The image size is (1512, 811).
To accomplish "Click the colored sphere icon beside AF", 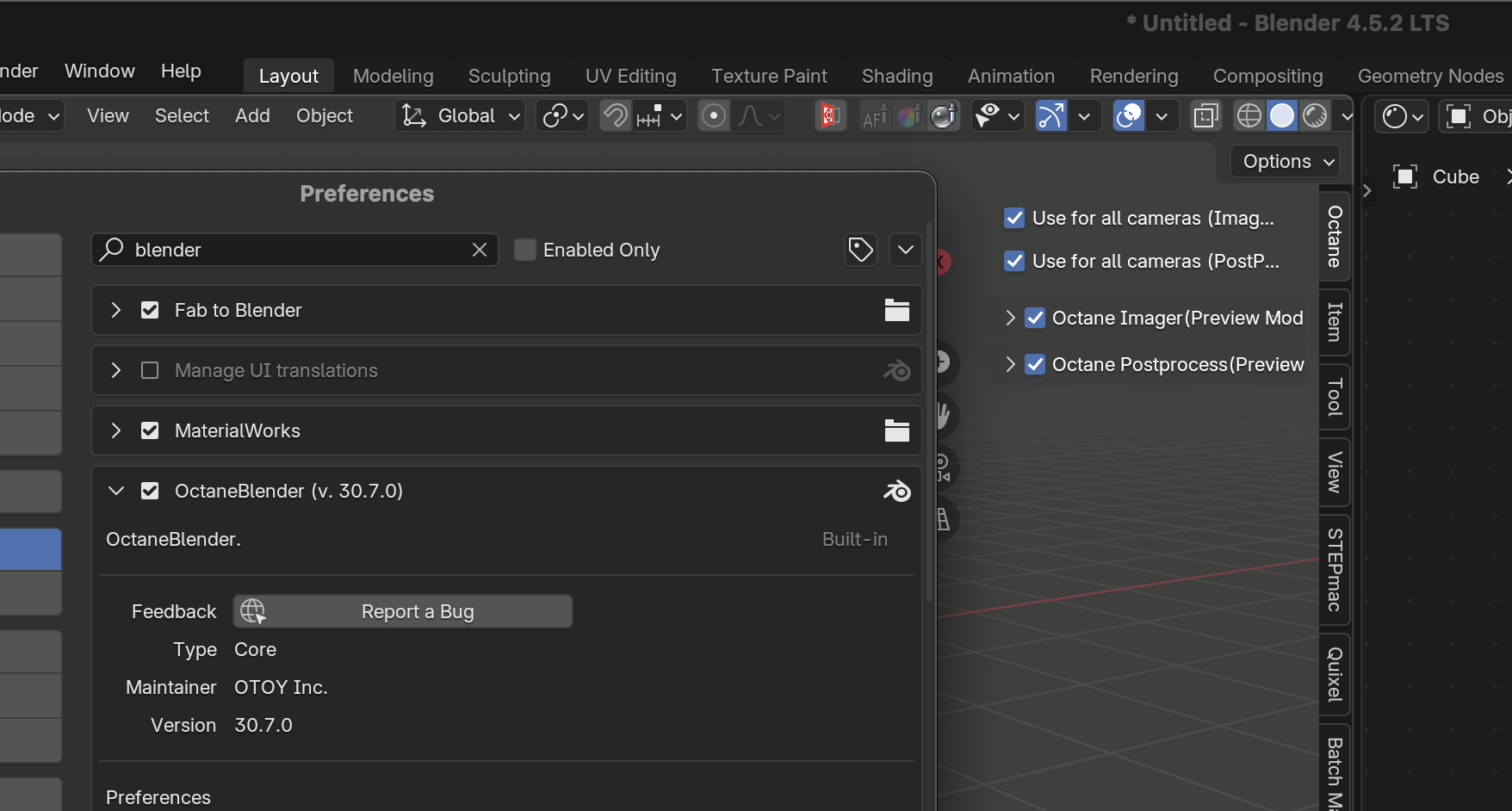I will point(908,115).
